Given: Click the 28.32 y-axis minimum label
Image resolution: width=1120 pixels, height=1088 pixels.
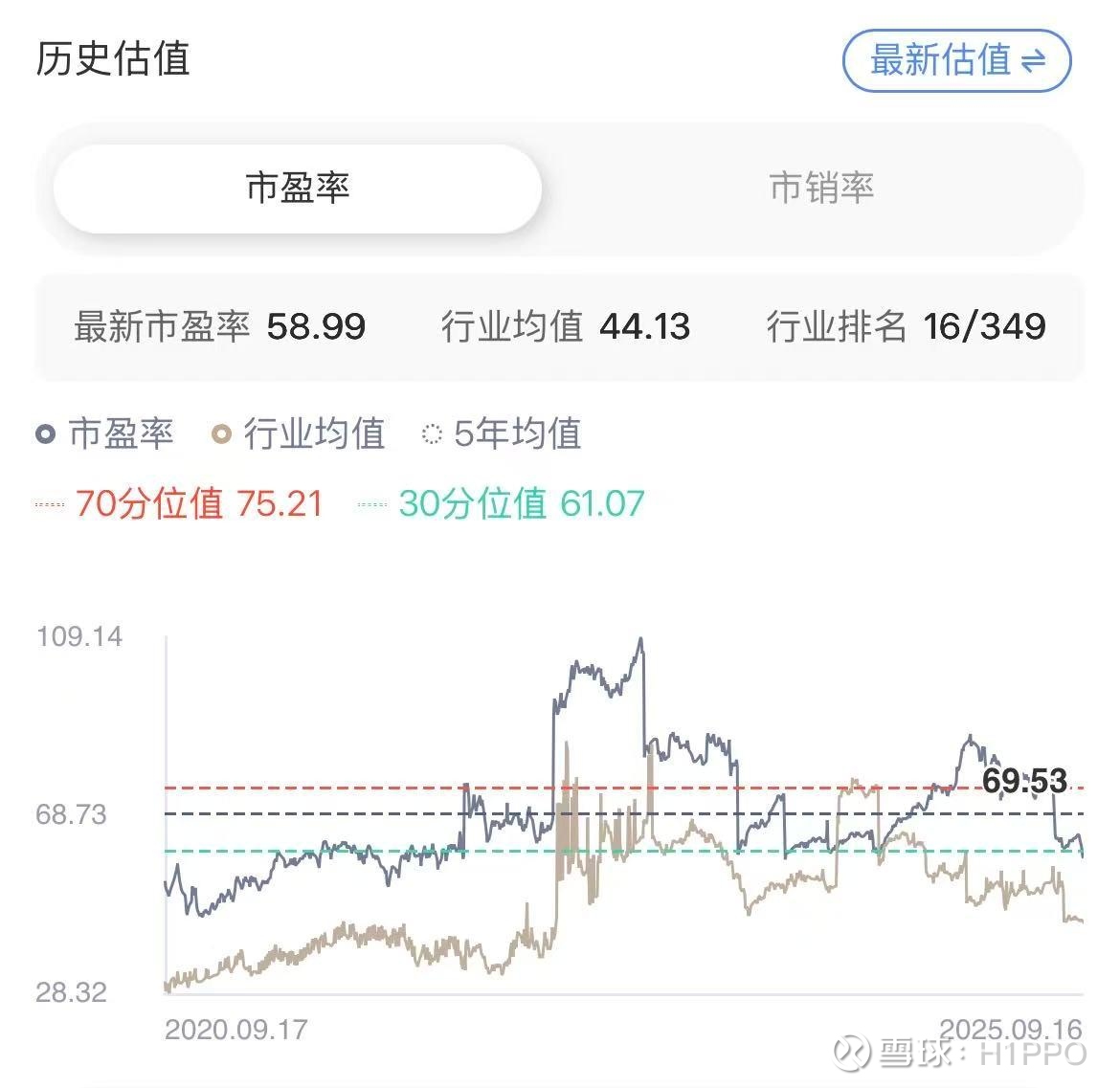Looking at the screenshot, I should 71,991.
